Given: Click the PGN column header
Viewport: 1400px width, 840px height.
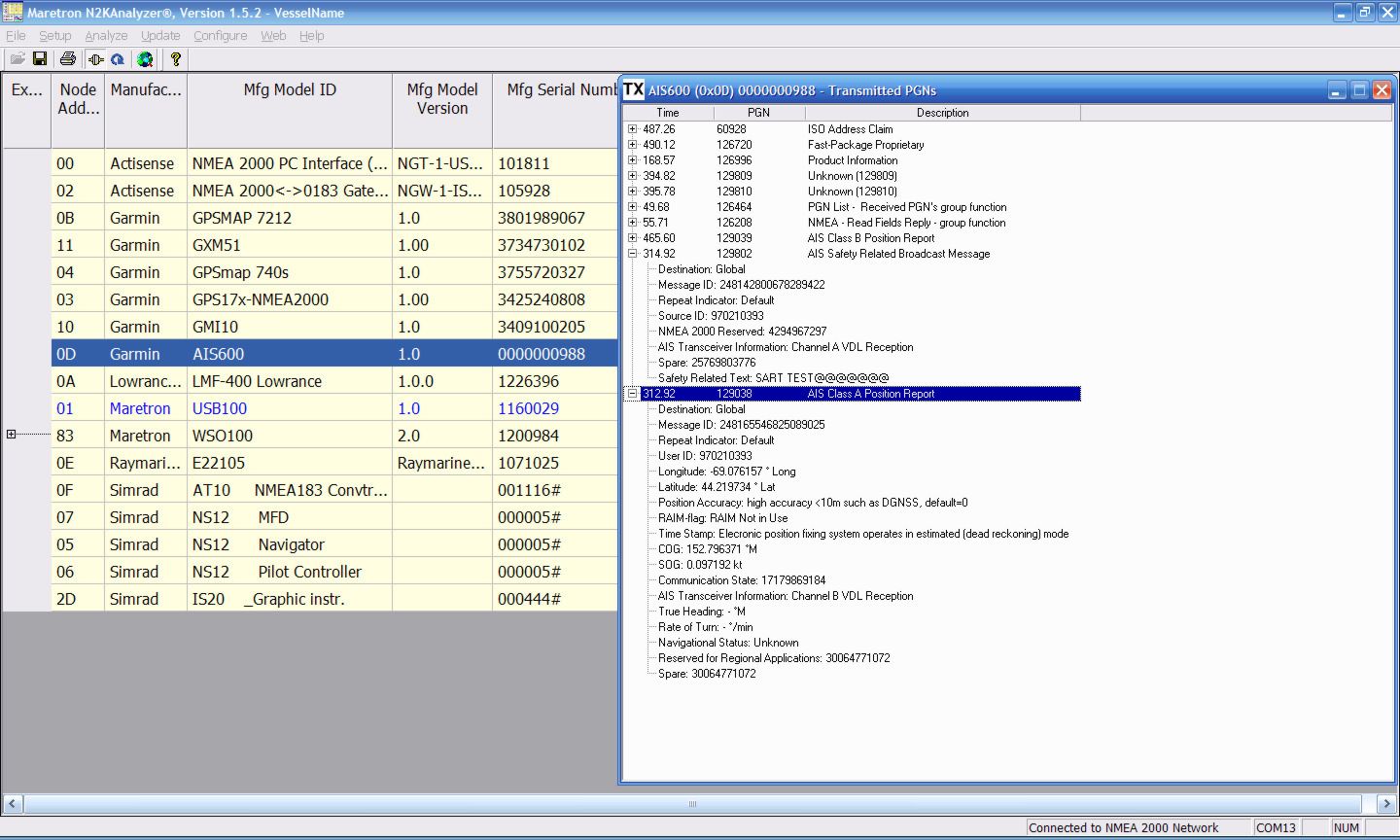Looking at the screenshot, I should pos(758,113).
